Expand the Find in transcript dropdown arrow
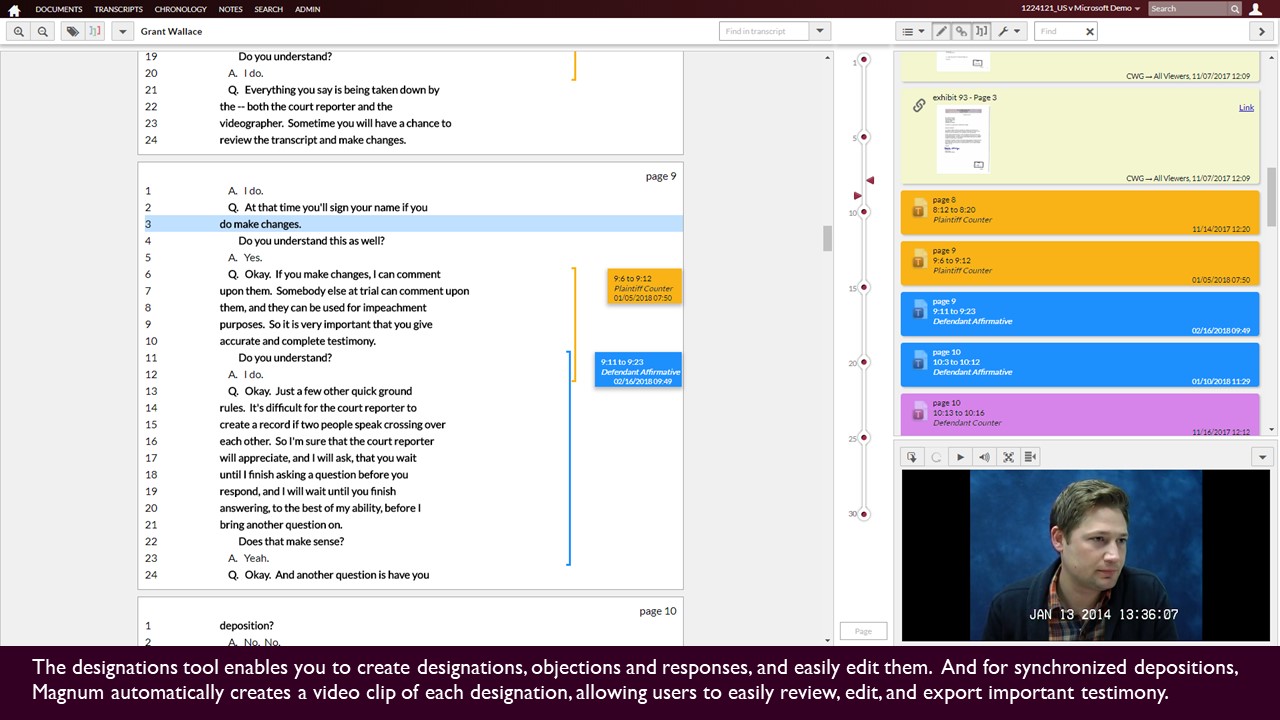Viewport: 1280px width, 720px height. (820, 31)
